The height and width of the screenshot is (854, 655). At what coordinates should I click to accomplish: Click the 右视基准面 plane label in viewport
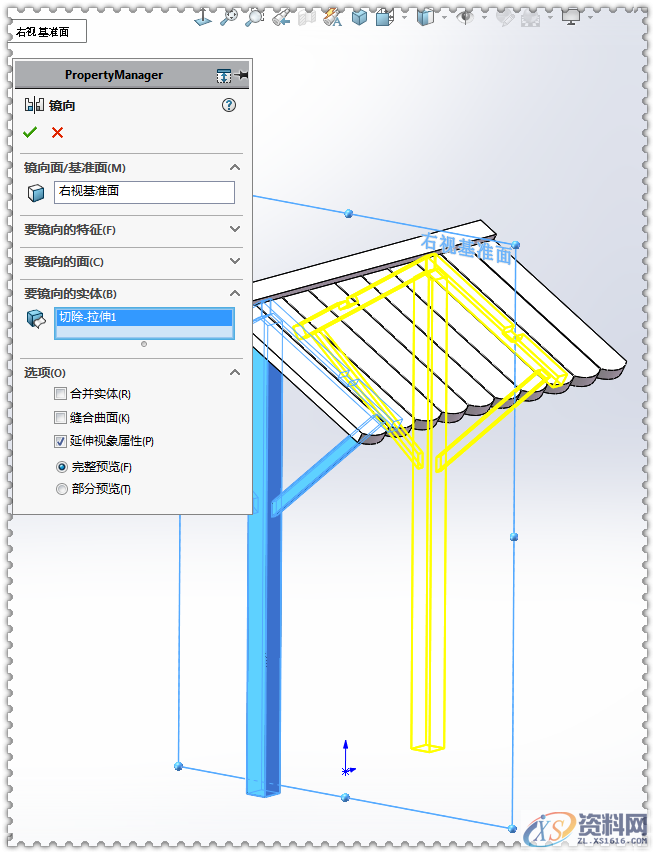pos(467,248)
